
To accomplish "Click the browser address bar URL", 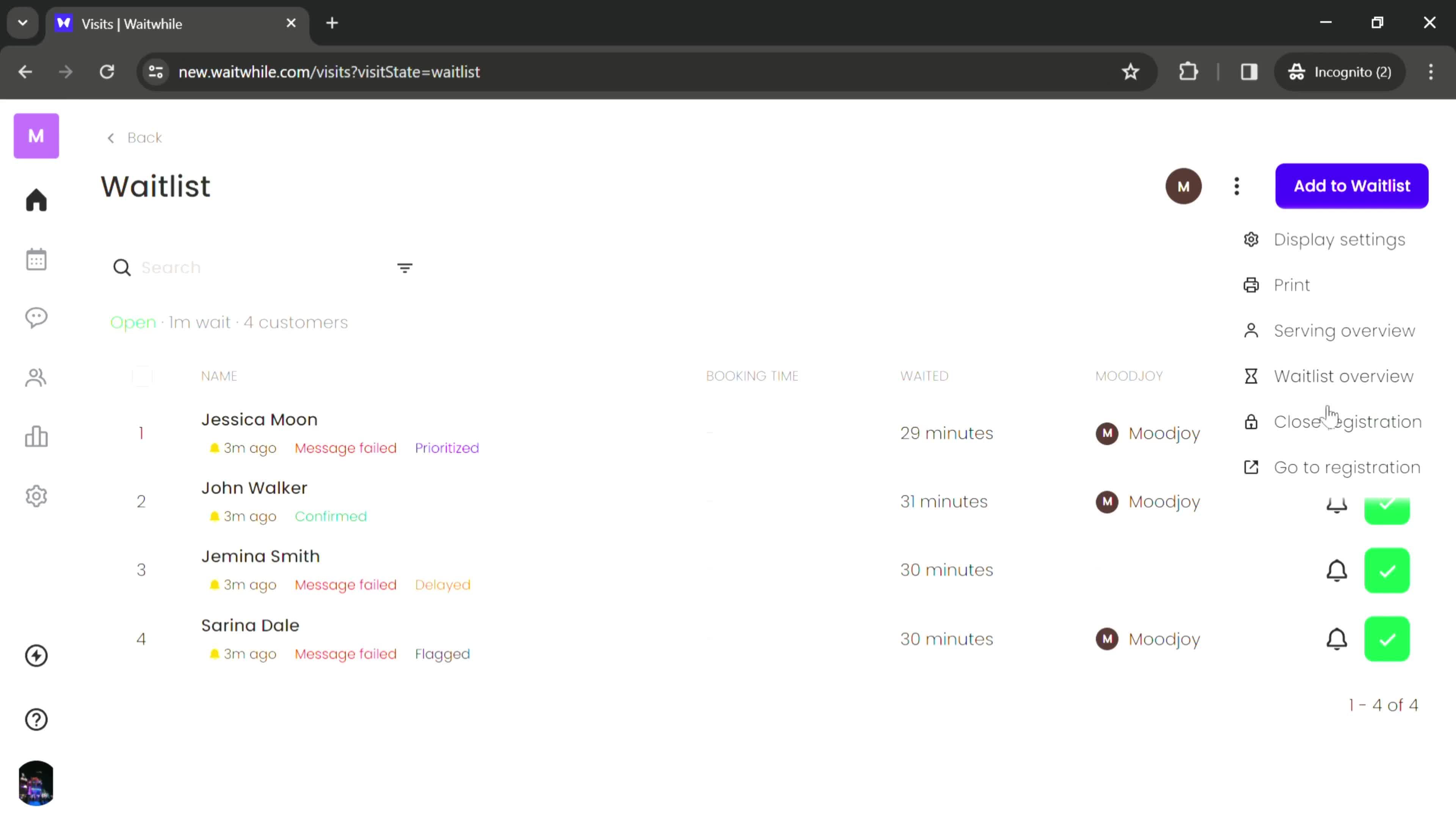I will tap(329, 72).
